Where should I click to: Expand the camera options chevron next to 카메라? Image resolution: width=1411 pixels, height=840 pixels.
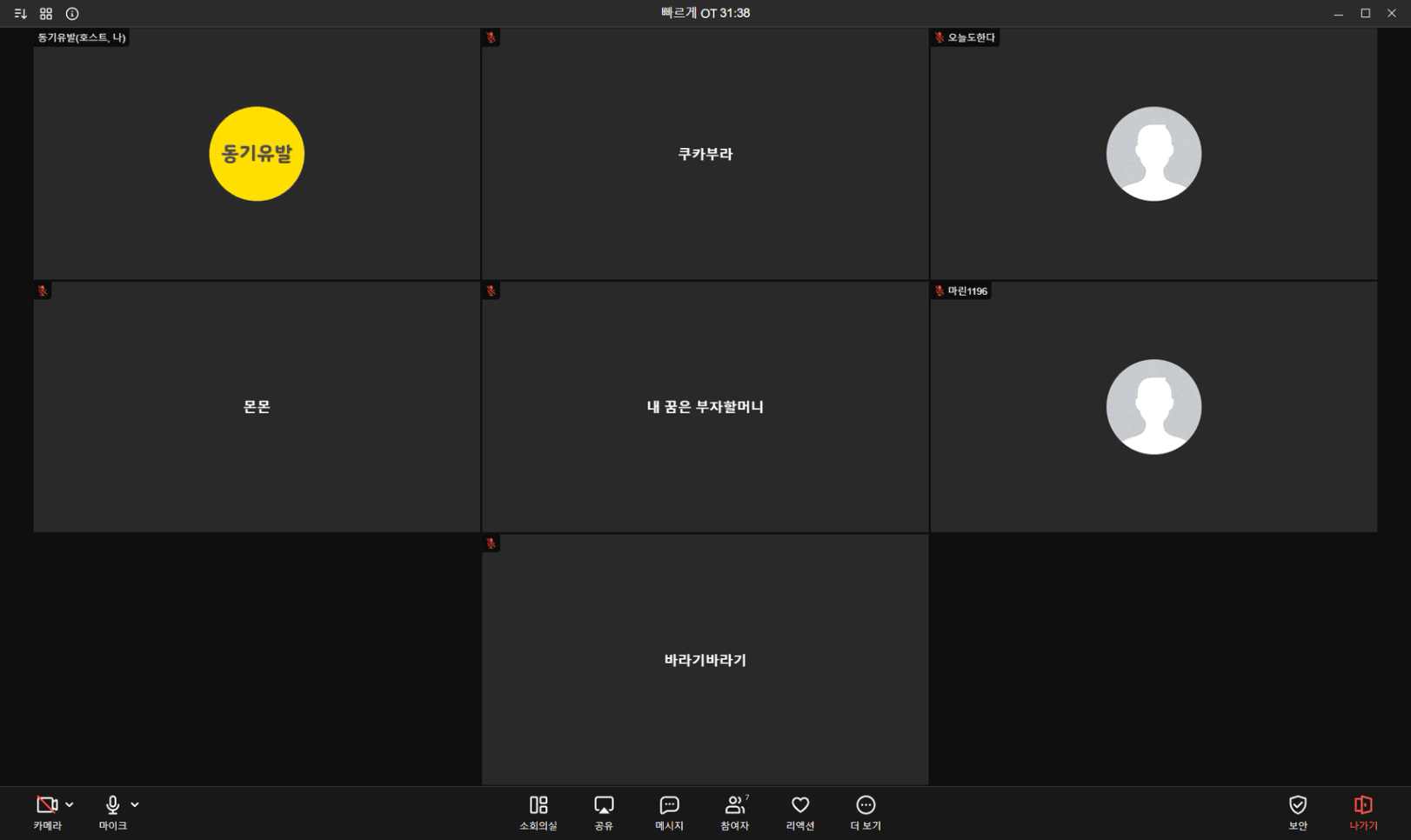pos(70,804)
